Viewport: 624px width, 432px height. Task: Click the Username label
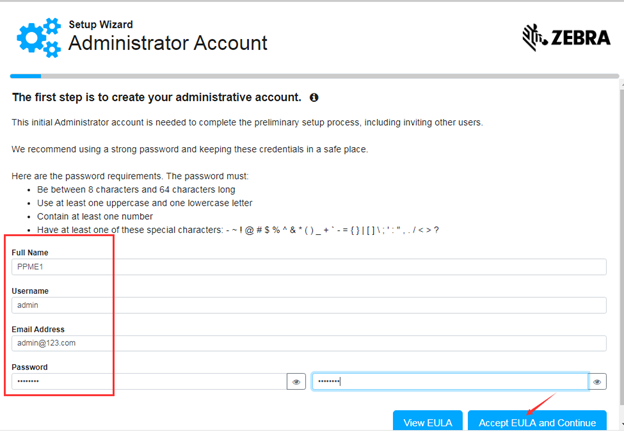pos(30,291)
